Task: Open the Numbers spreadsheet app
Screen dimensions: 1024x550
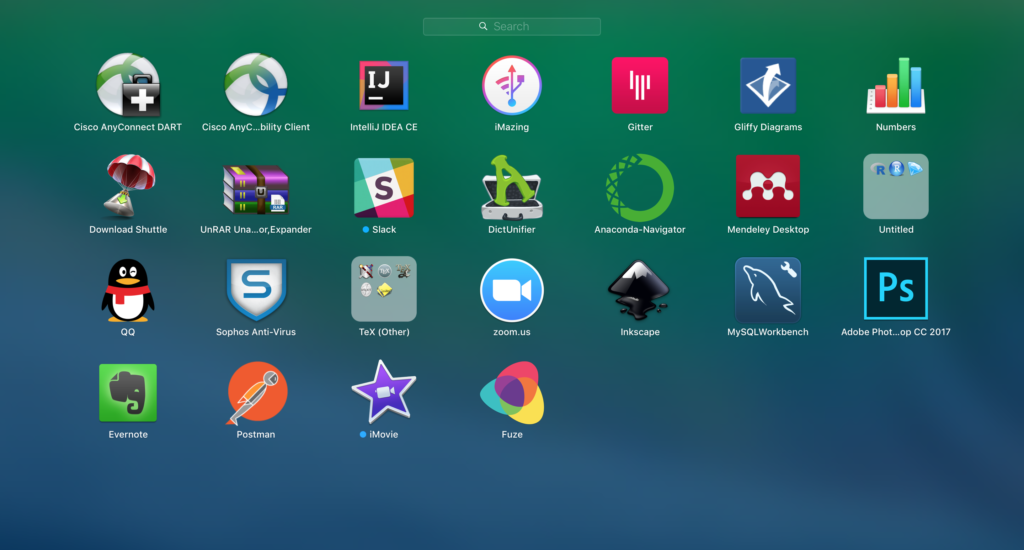Action: coord(896,86)
